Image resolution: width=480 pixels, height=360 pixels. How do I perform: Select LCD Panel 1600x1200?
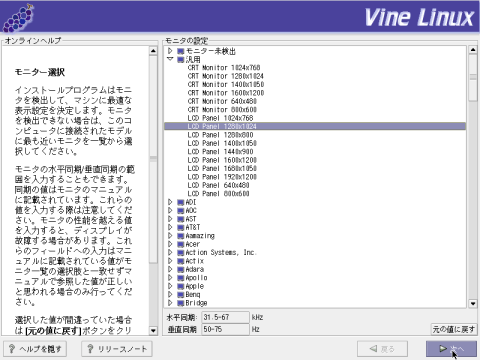222,160
